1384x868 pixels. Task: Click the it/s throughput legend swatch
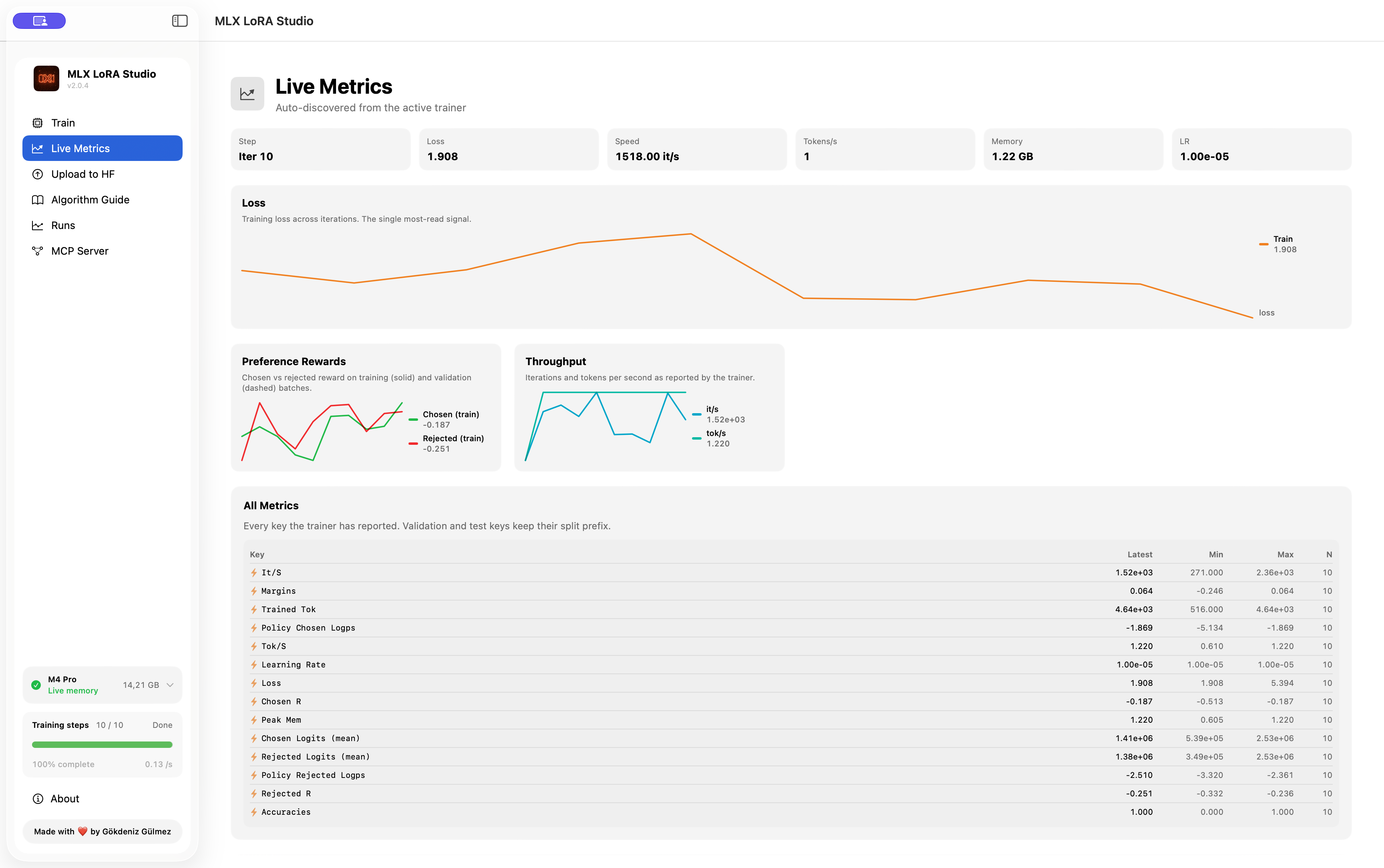tap(696, 414)
